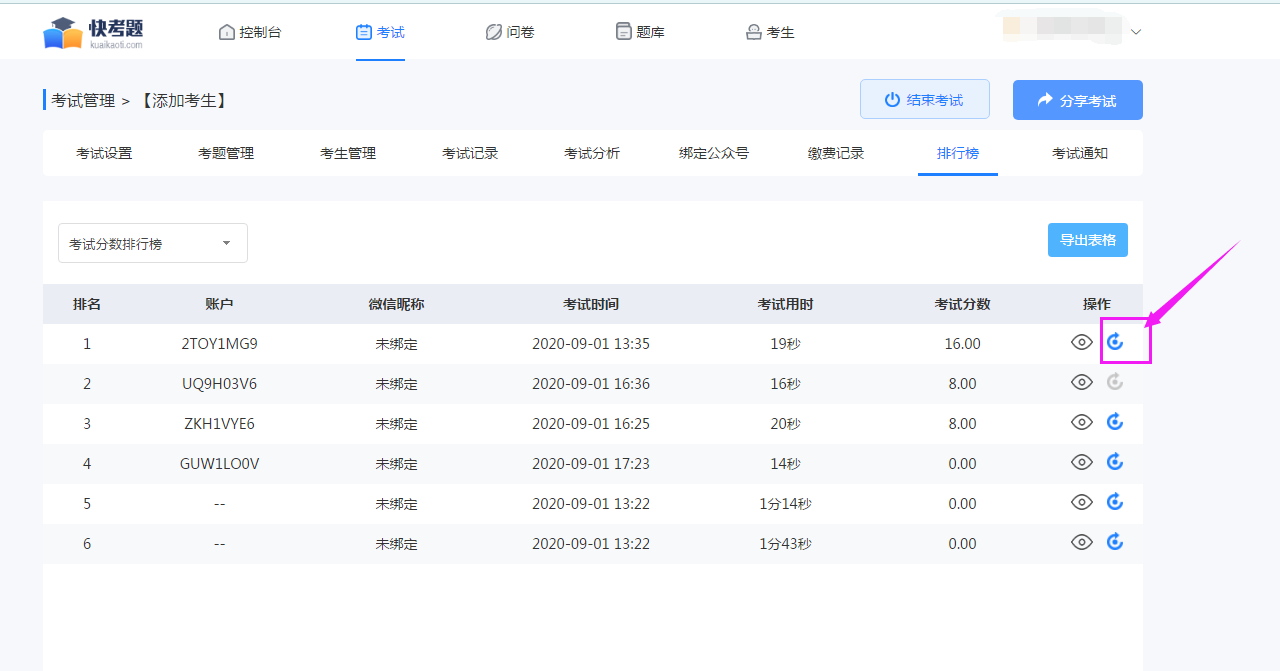Export the table with 导出表格

pyautogui.click(x=1088, y=240)
